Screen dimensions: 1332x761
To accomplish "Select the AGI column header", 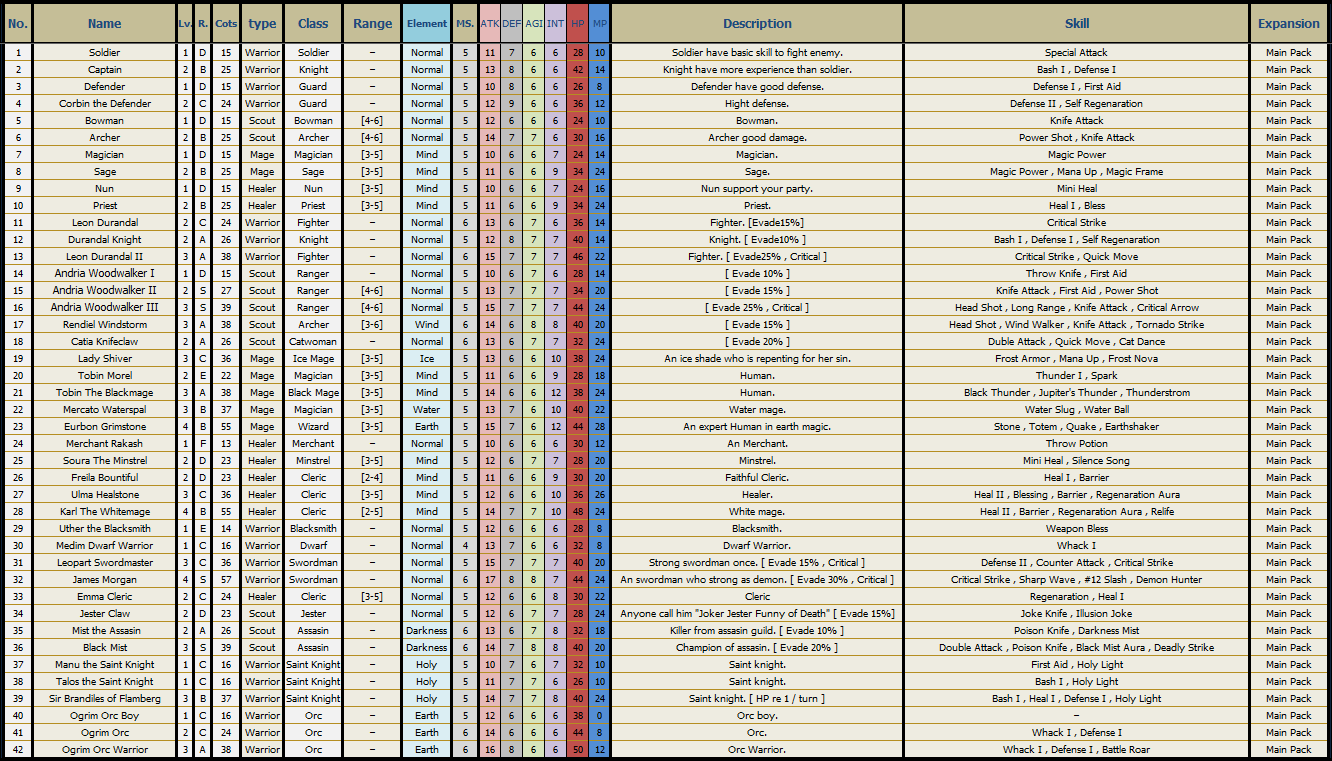I will click(x=533, y=24).
